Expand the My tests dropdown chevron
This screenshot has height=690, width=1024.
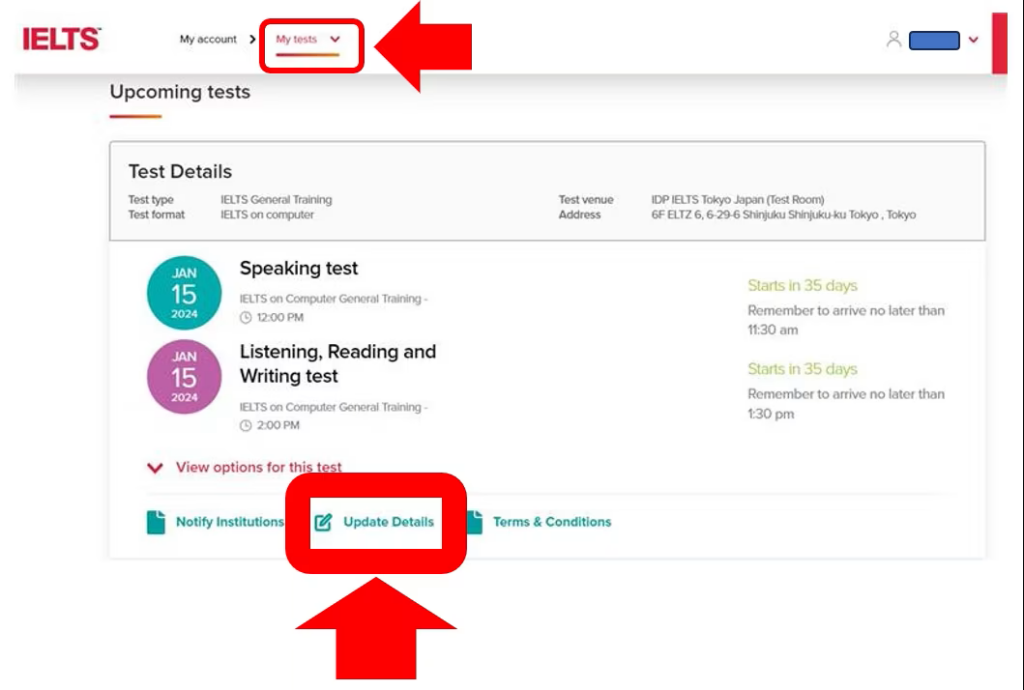point(335,40)
